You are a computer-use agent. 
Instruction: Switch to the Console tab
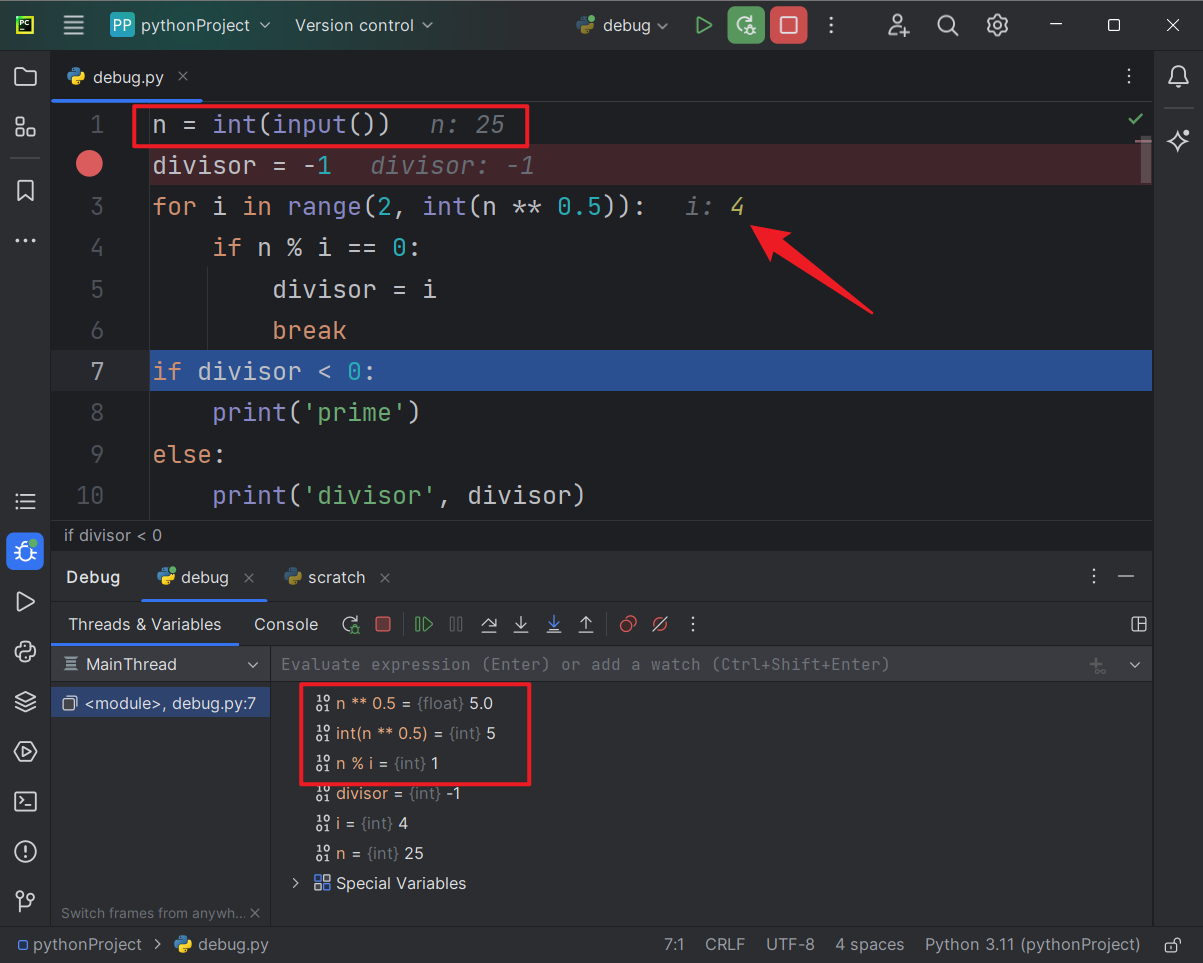click(286, 624)
